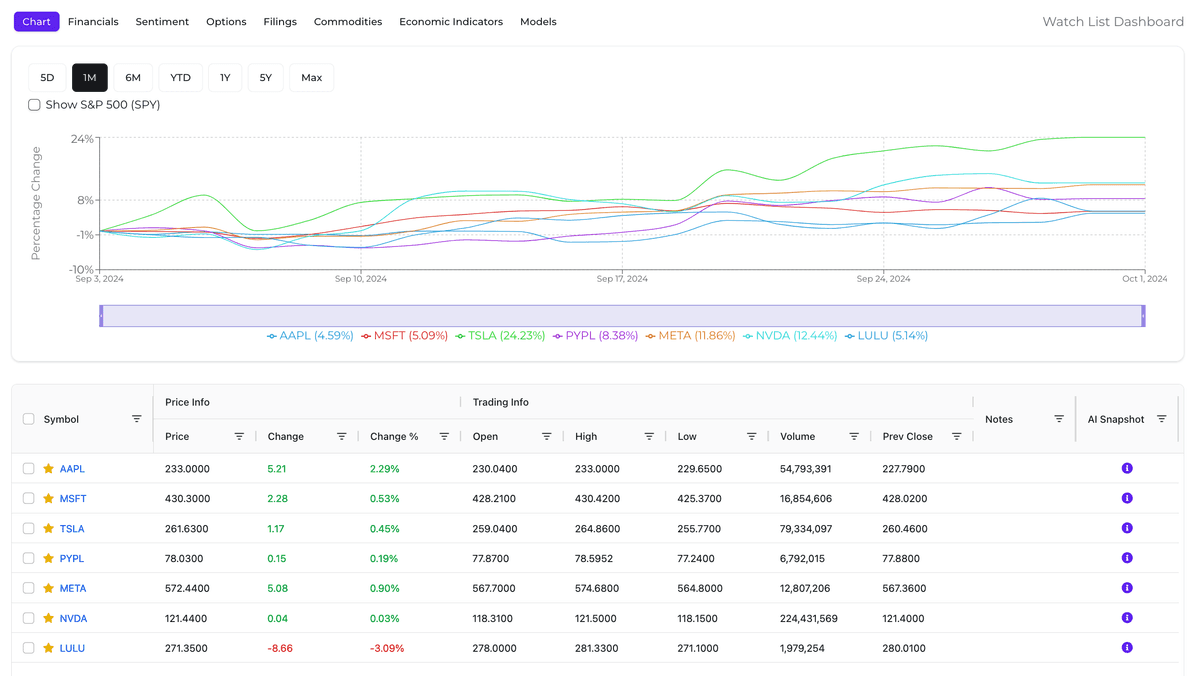Toggle the AAPL series in chart legend
The width and height of the screenshot is (1200, 676).
(310, 336)
